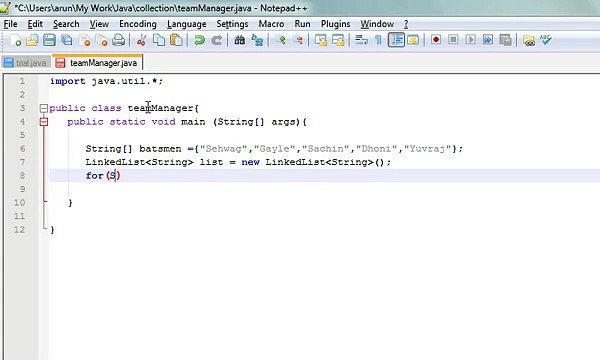The width and height of the screenshot is (600, 360).
Task: Click the Zoom Out icon
Action: pos(298,40)
